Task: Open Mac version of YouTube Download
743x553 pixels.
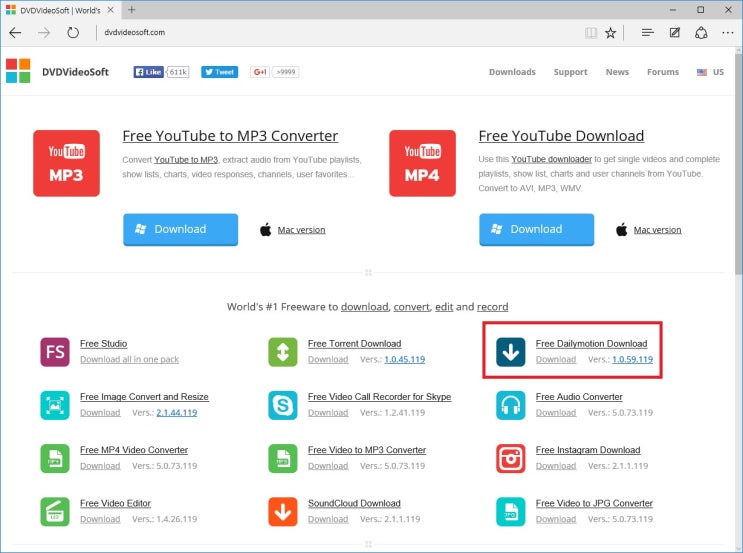Action: [658, 230]
